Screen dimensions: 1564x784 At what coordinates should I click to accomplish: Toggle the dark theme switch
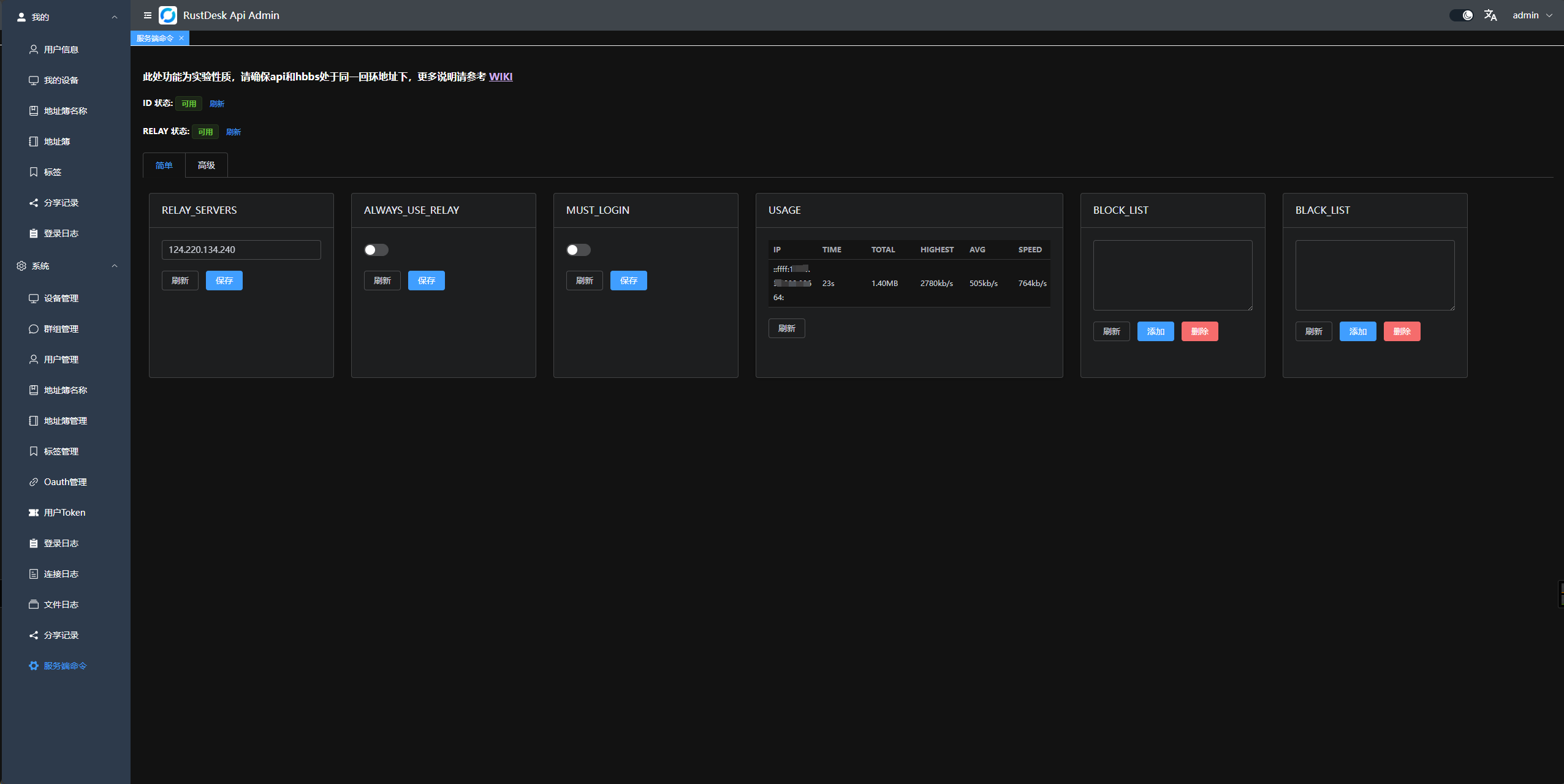click(1461, 15)
